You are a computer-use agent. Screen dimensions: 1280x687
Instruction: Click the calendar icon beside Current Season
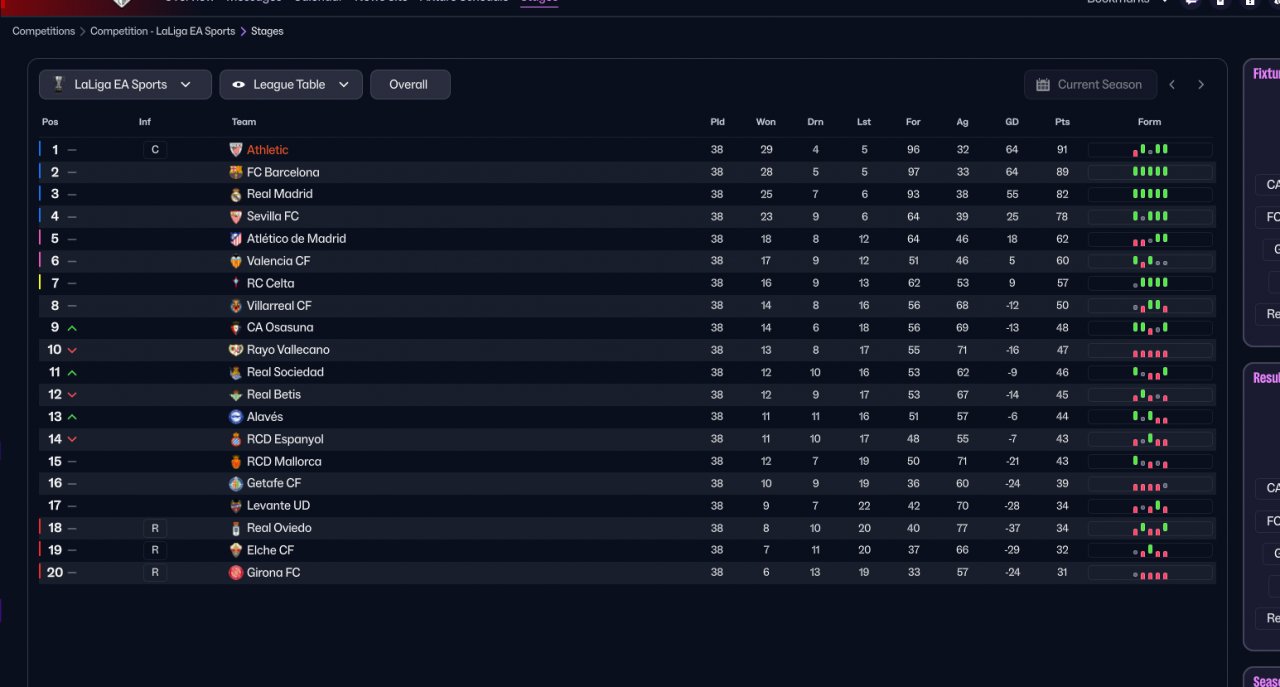coord(1043,85)
